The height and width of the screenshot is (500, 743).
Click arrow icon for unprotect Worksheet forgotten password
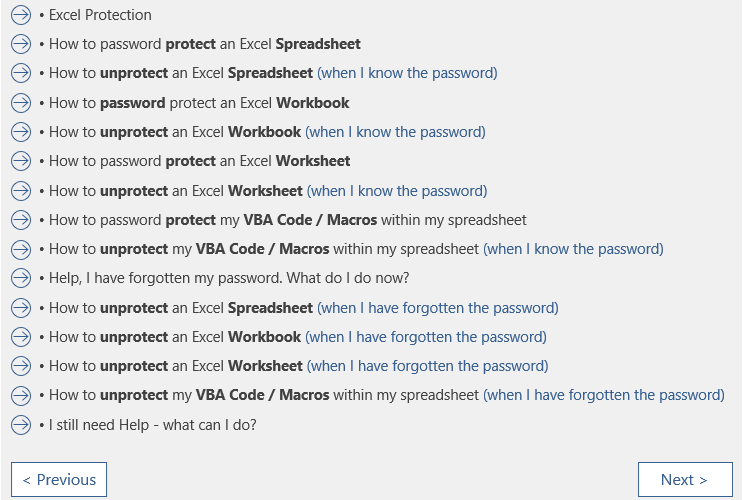point(21,366)
